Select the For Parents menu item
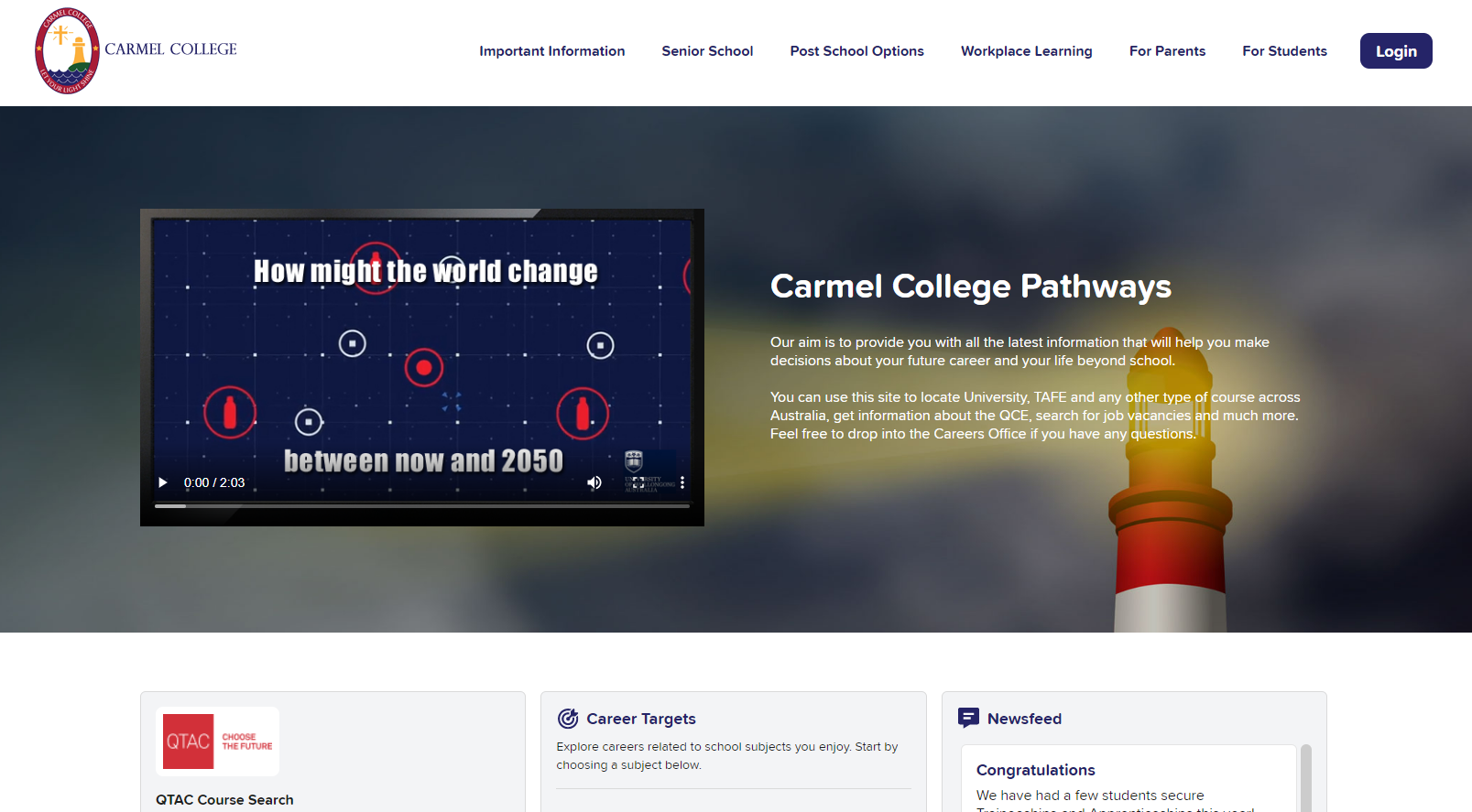Viewport: 1472px width, 812px height. click(1167, 51)
